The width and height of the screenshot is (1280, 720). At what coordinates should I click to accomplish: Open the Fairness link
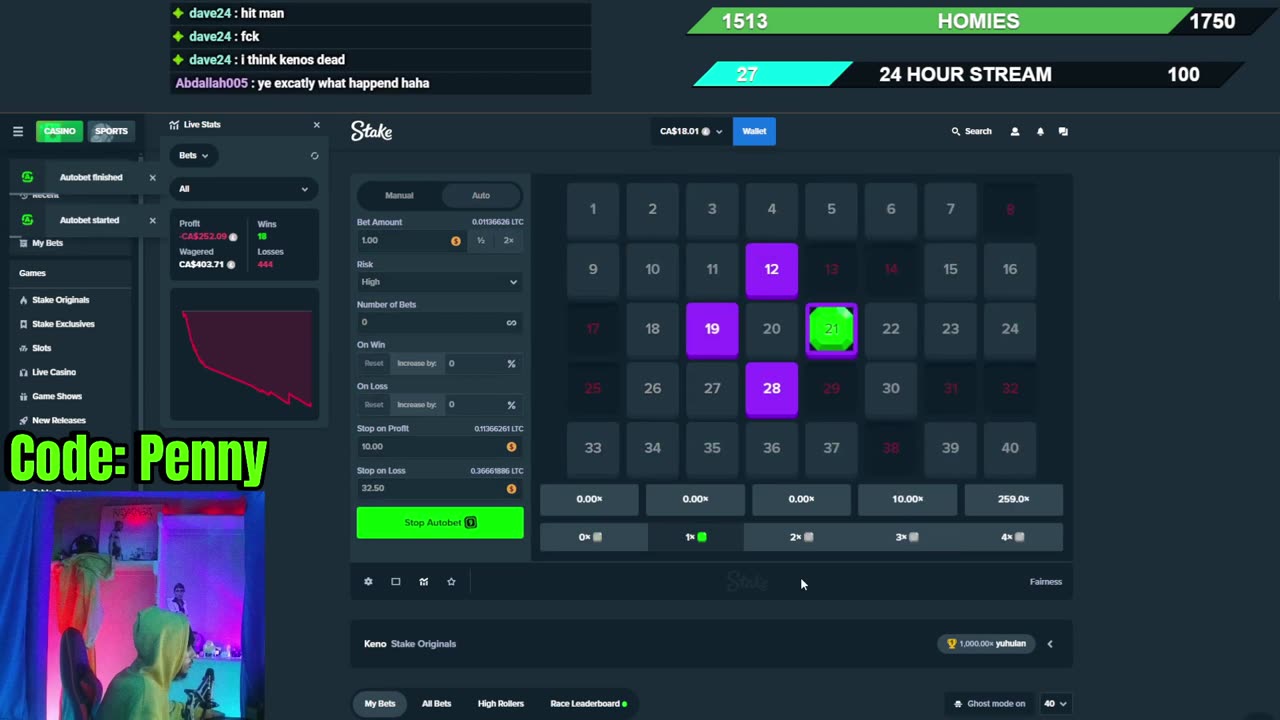point(1046,581)
